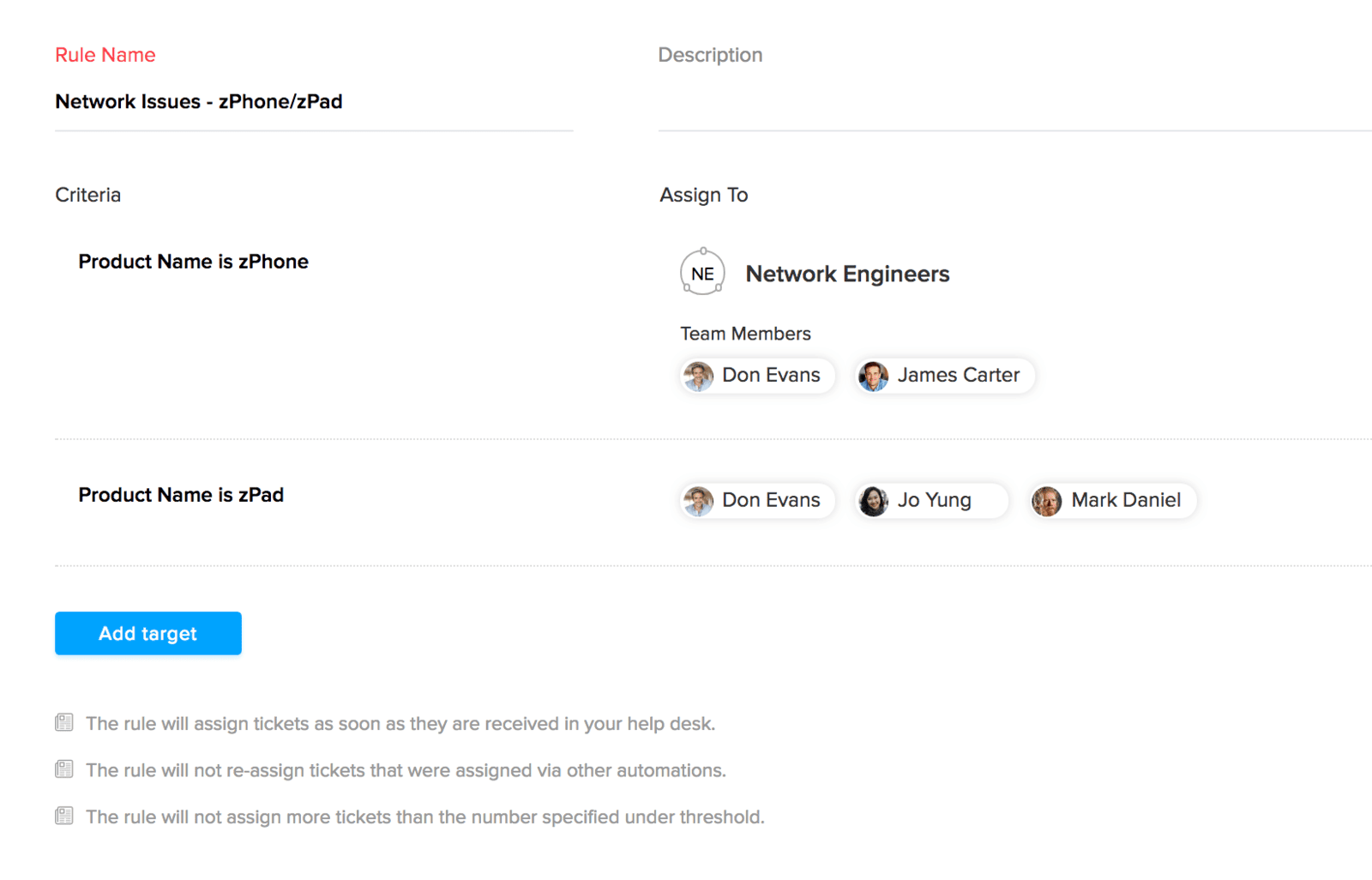The width and height of the screenshot is (1372, 880).
Task: Click Don Evans avatar in zPad row
Action: pyautogui.click(x=698, y=501)
